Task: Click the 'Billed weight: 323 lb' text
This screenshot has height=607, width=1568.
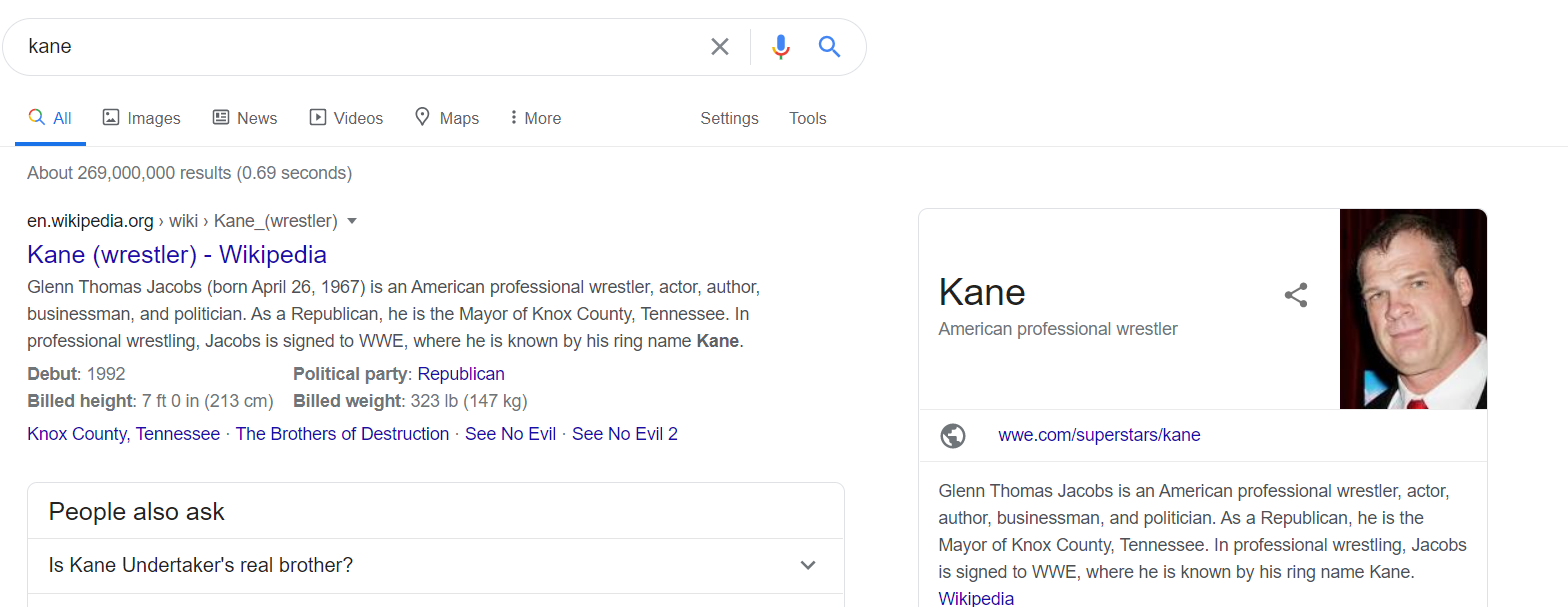Action: click(410, 401)
